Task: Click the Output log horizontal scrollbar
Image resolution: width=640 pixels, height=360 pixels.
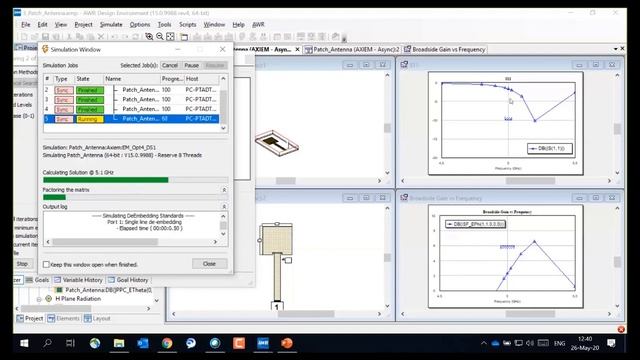Action: tap(131, 242)
